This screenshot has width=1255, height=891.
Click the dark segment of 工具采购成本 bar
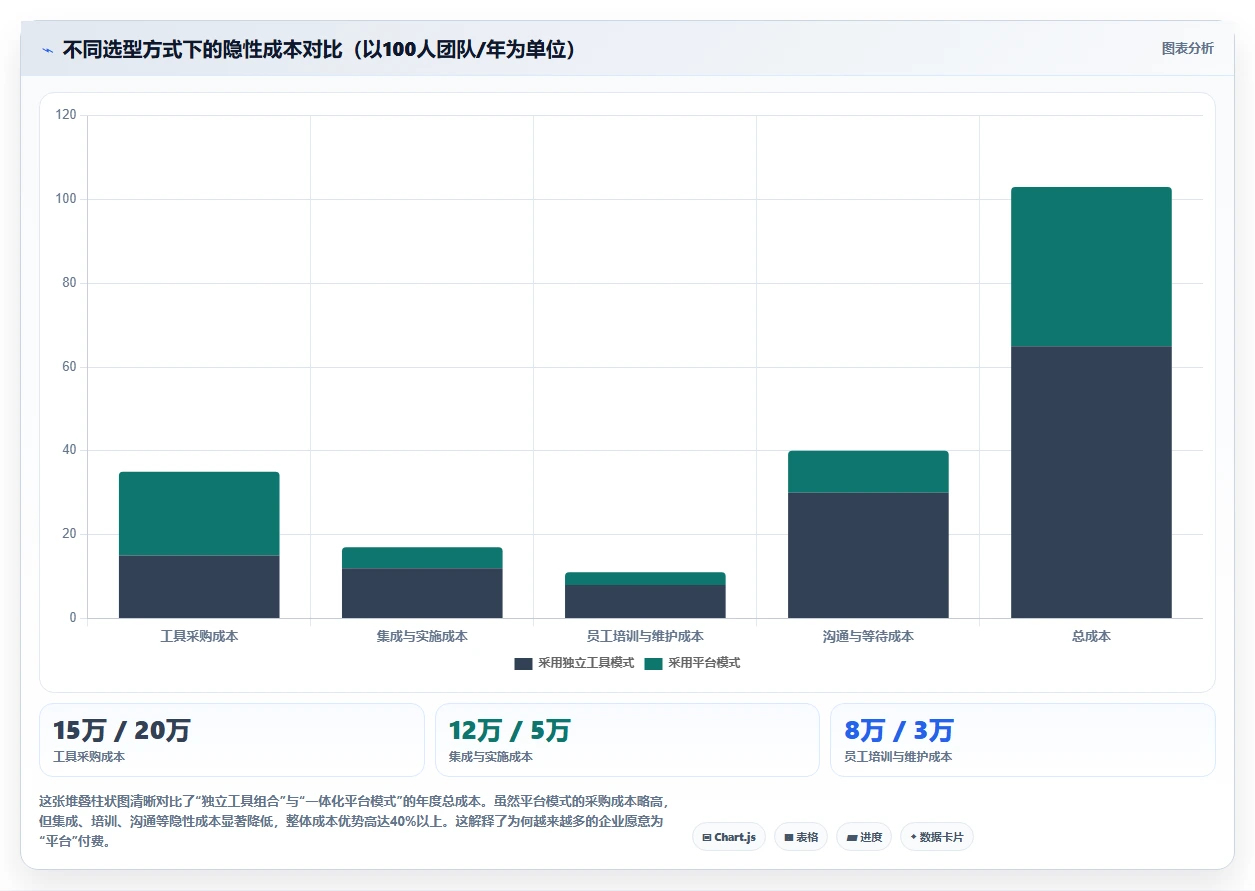(x=199, y=586)
